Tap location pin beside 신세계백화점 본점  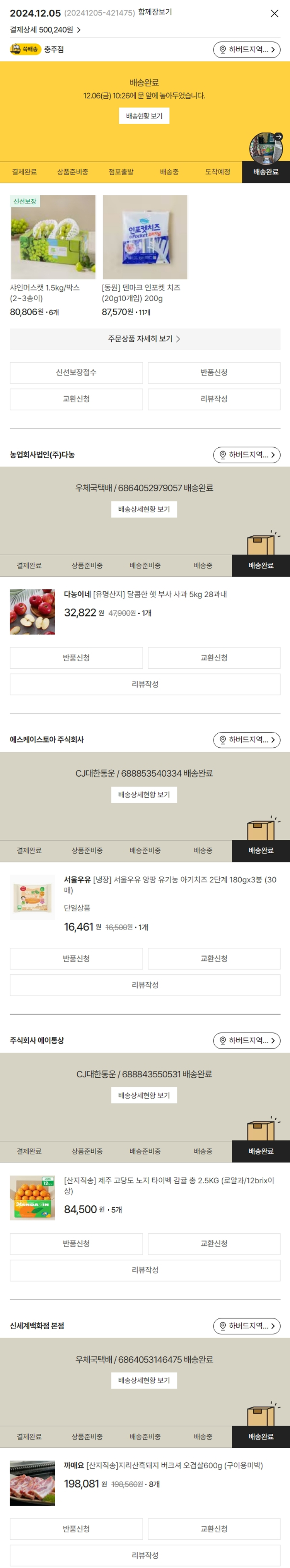point(223,1326)
